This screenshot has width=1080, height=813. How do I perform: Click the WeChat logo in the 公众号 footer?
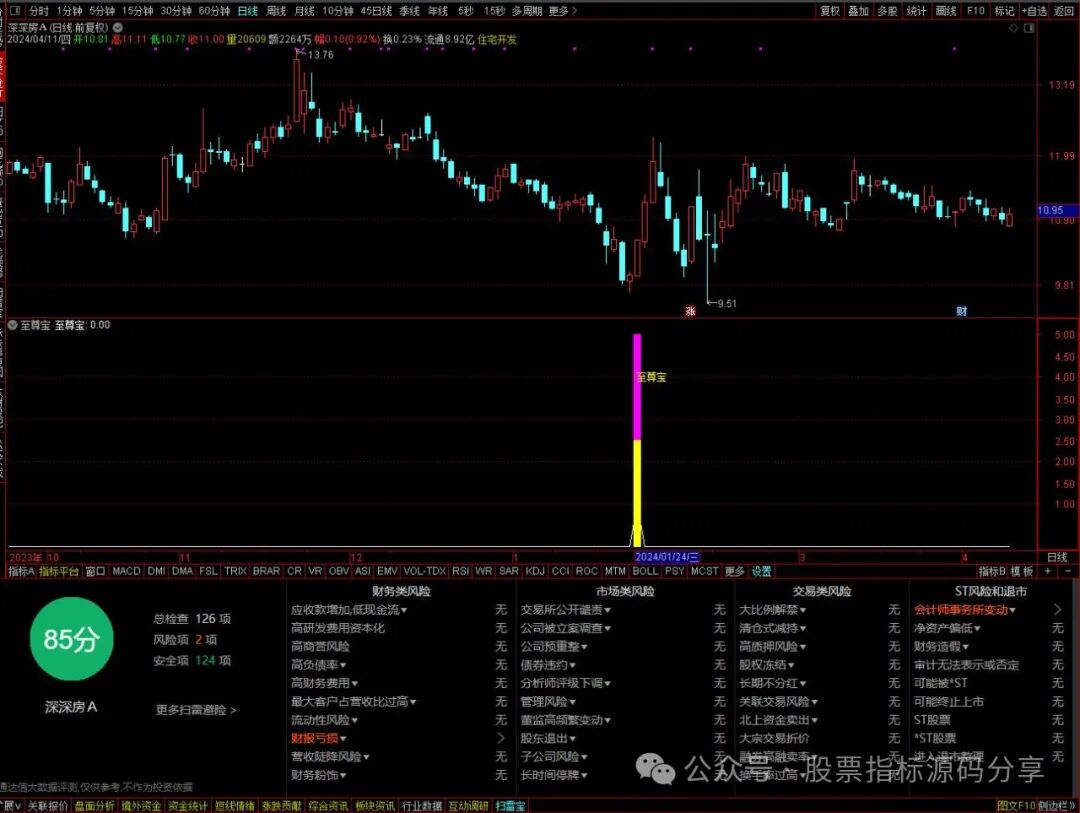point(655,768)
